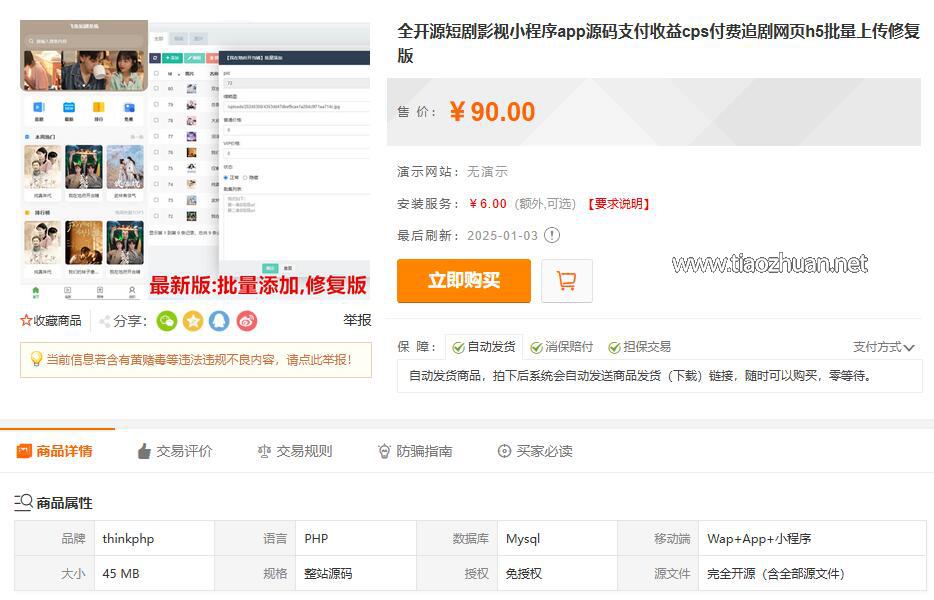Click the lightbulb icon in the warning notice

36,359
